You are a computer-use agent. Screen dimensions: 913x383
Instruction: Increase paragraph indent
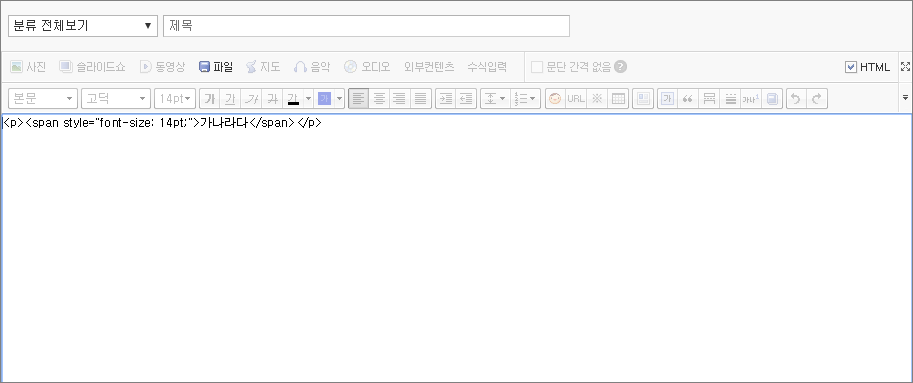pyautogui.click(x=445, y=99)
